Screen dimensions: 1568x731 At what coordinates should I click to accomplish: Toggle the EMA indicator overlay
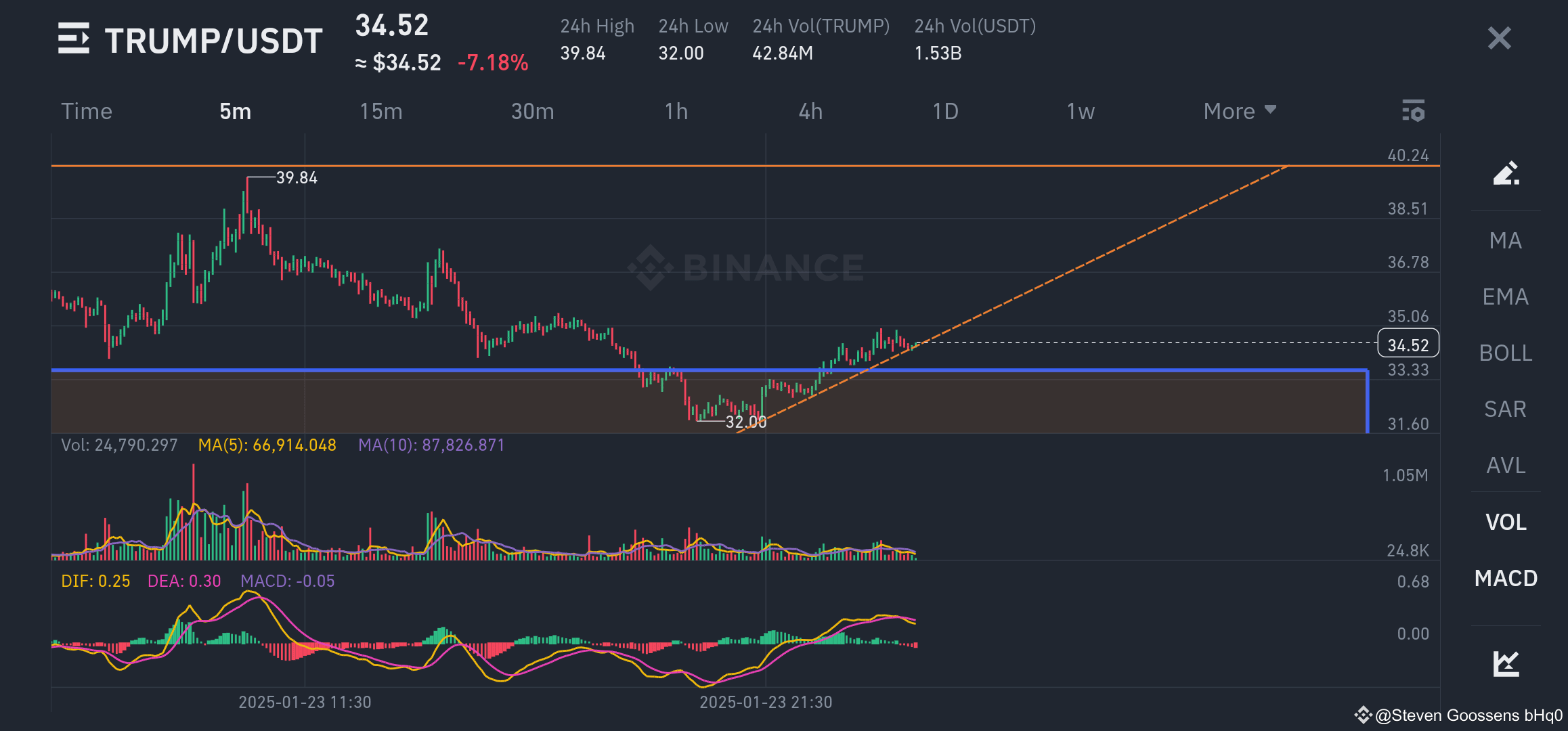coord(1505,296)
